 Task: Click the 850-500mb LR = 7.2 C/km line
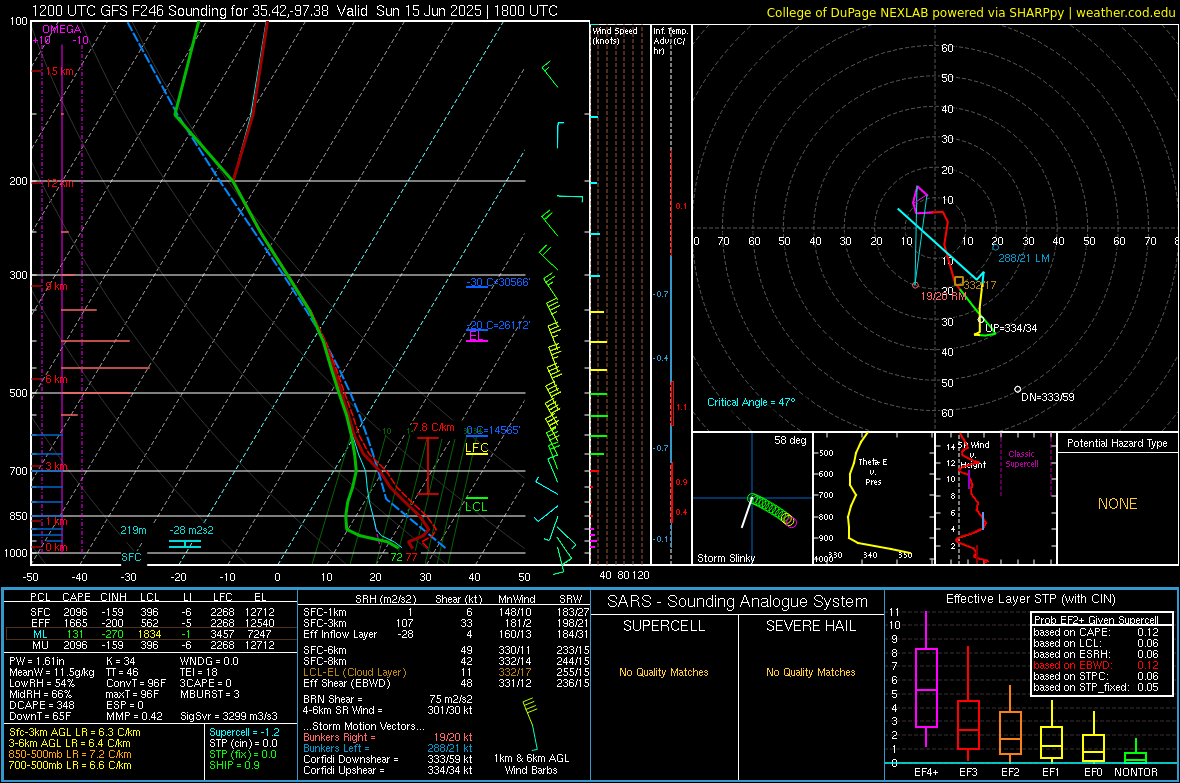point(70,754)
